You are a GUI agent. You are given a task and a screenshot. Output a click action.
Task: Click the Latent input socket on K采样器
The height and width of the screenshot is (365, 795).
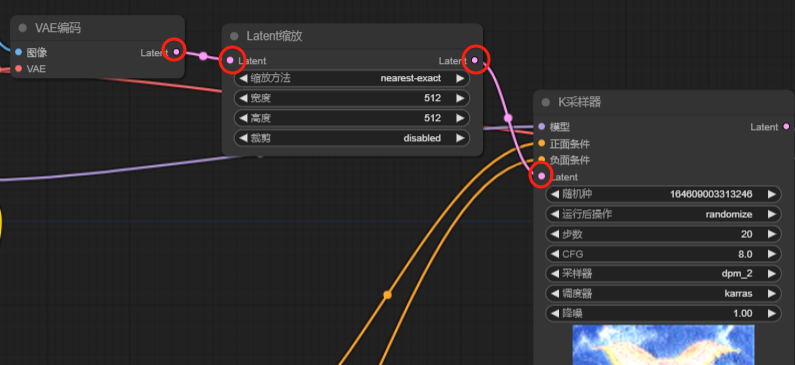tap(541, 176)
